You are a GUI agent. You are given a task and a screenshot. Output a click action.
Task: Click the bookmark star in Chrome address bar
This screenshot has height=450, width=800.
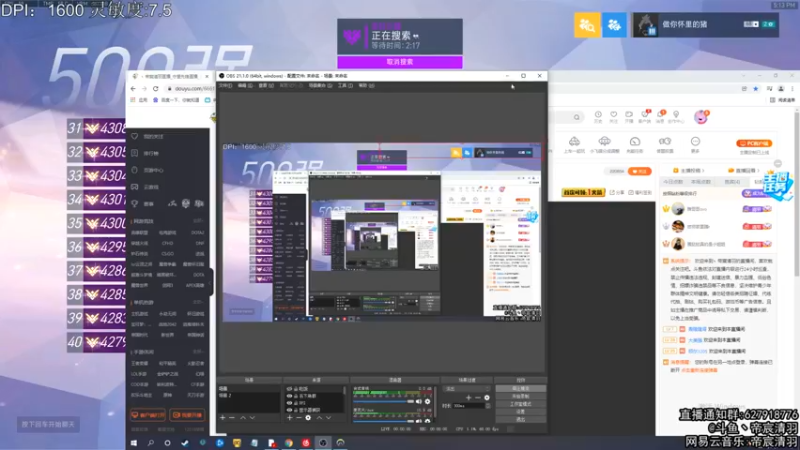(756, 88)
